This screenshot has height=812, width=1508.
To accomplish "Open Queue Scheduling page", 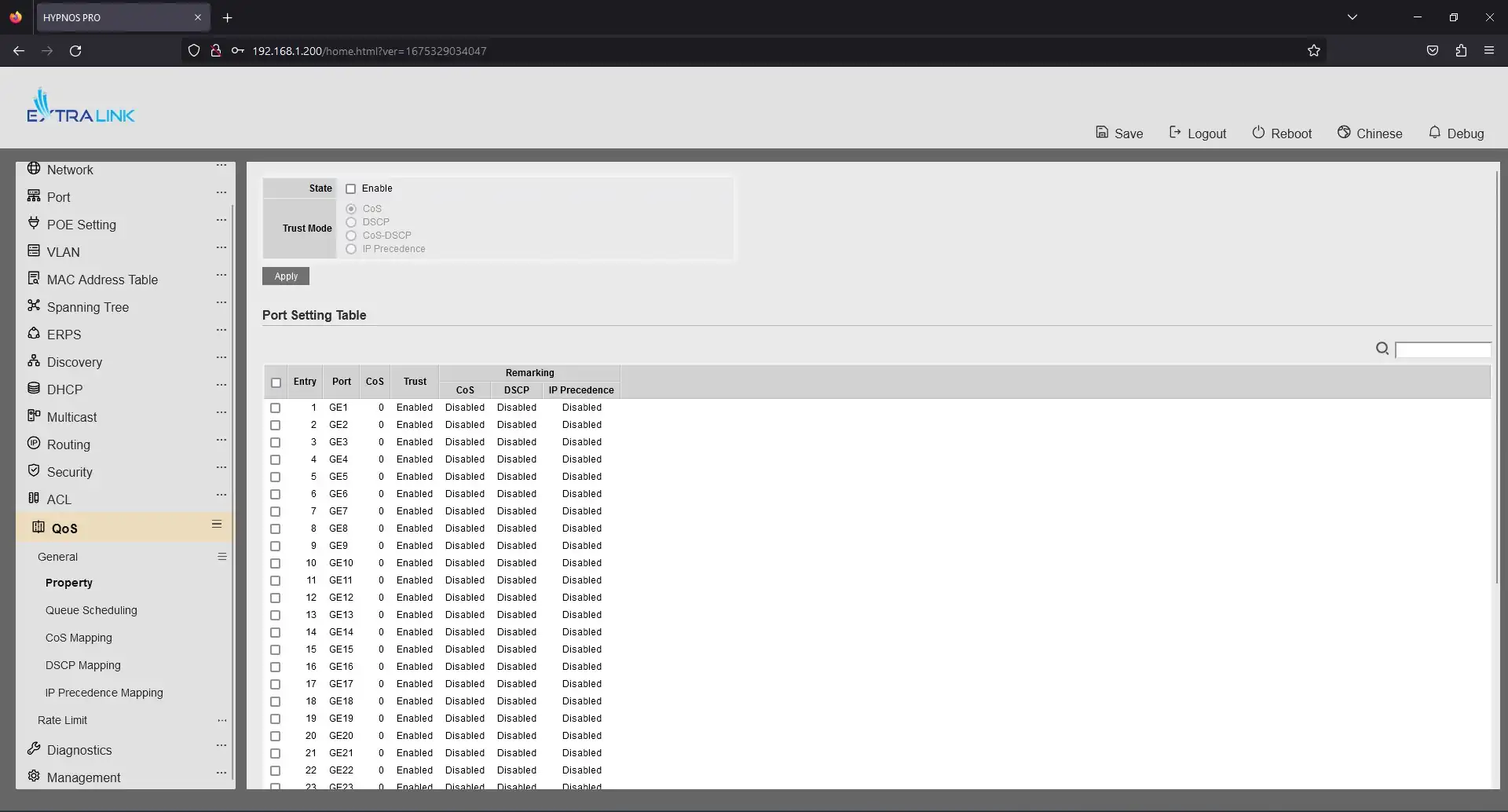I will (x=91, y=610).
